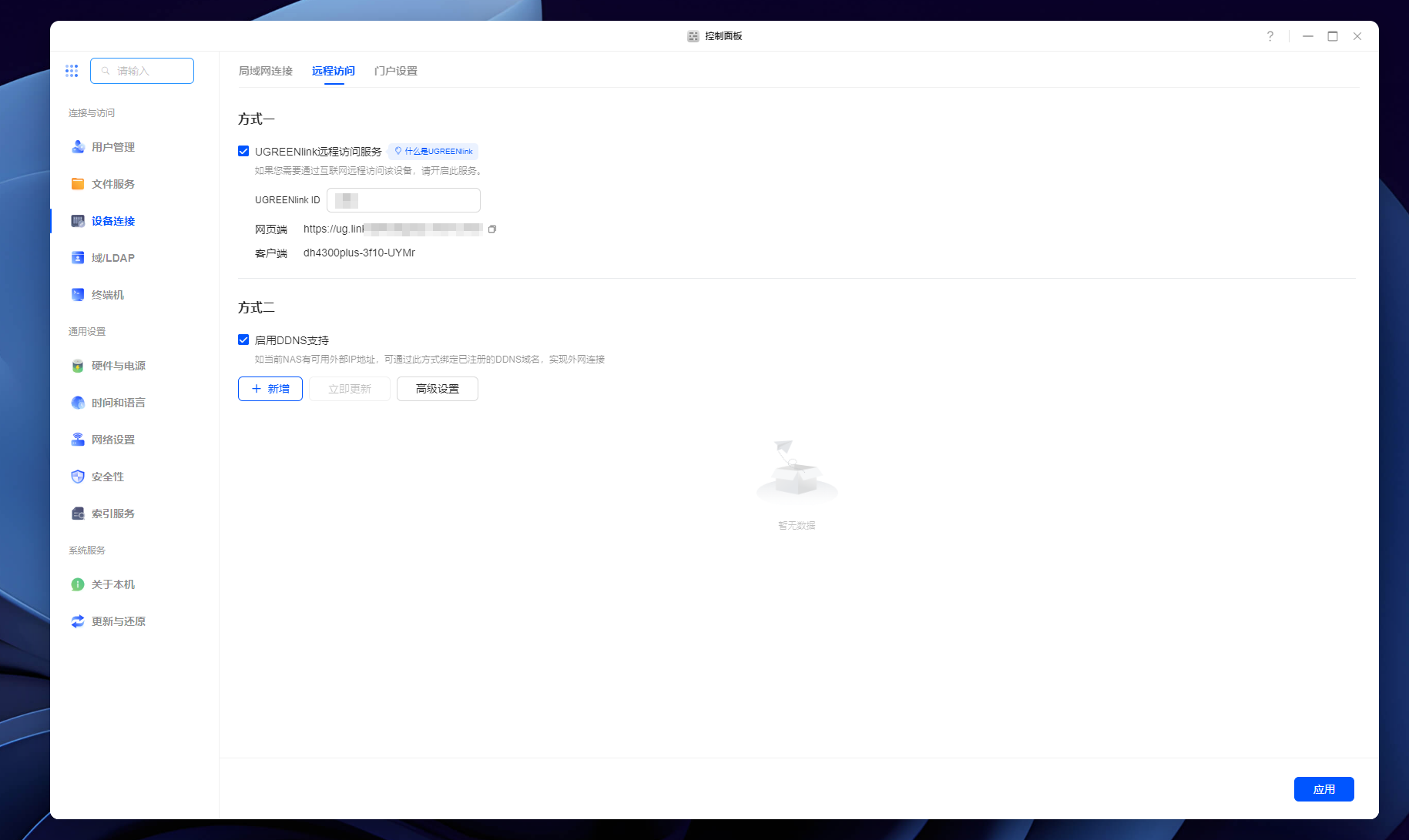Click the 立即更新 button
The height and width of the screenshot is (840, 1409).
click(350, 389)
